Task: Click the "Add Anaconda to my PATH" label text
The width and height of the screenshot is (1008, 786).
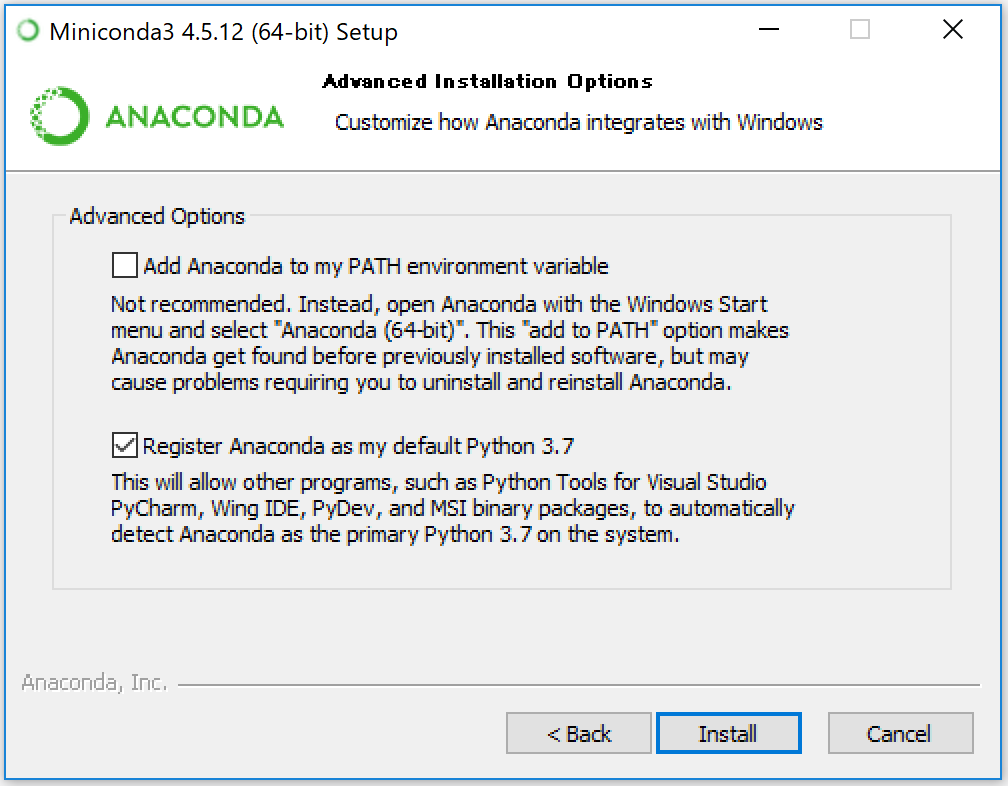Action: pos(375,266)
